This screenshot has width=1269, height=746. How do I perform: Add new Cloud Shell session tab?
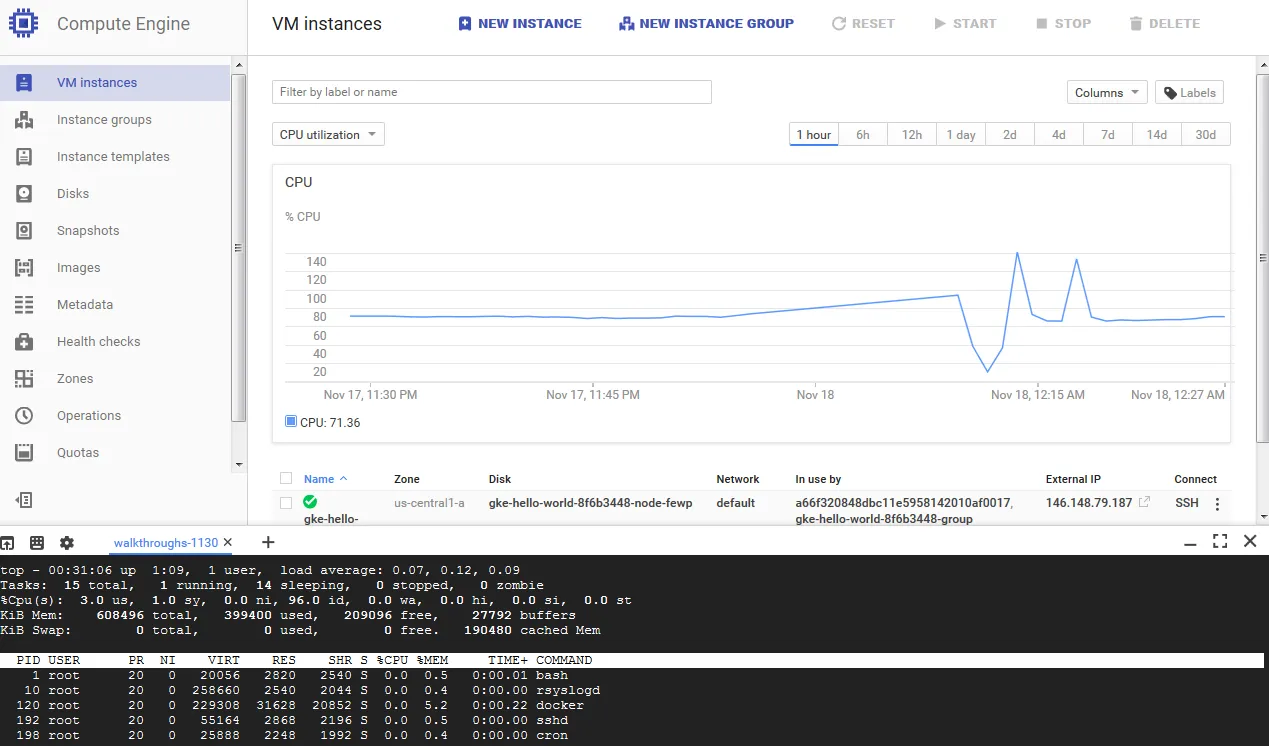point(268,542)
